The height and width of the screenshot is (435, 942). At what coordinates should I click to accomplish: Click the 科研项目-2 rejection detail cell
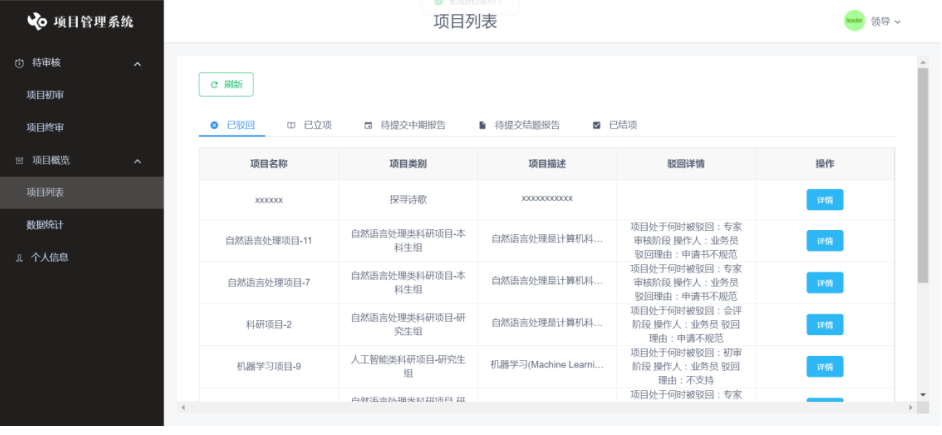pos(686,324)
